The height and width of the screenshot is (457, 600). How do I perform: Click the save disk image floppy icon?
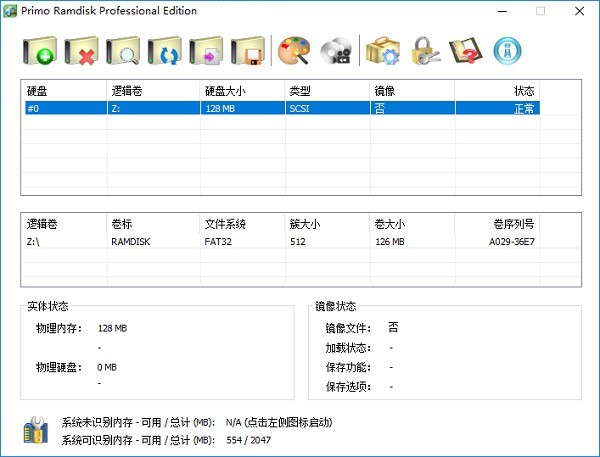click(x=248, y=51)
